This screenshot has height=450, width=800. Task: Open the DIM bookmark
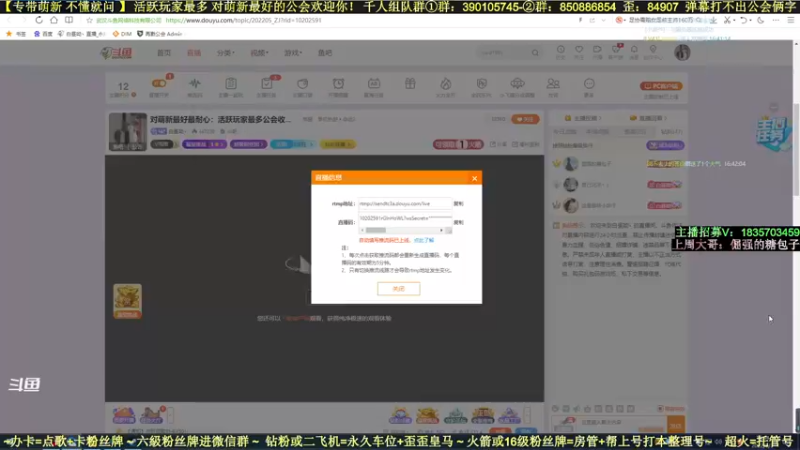122,34
